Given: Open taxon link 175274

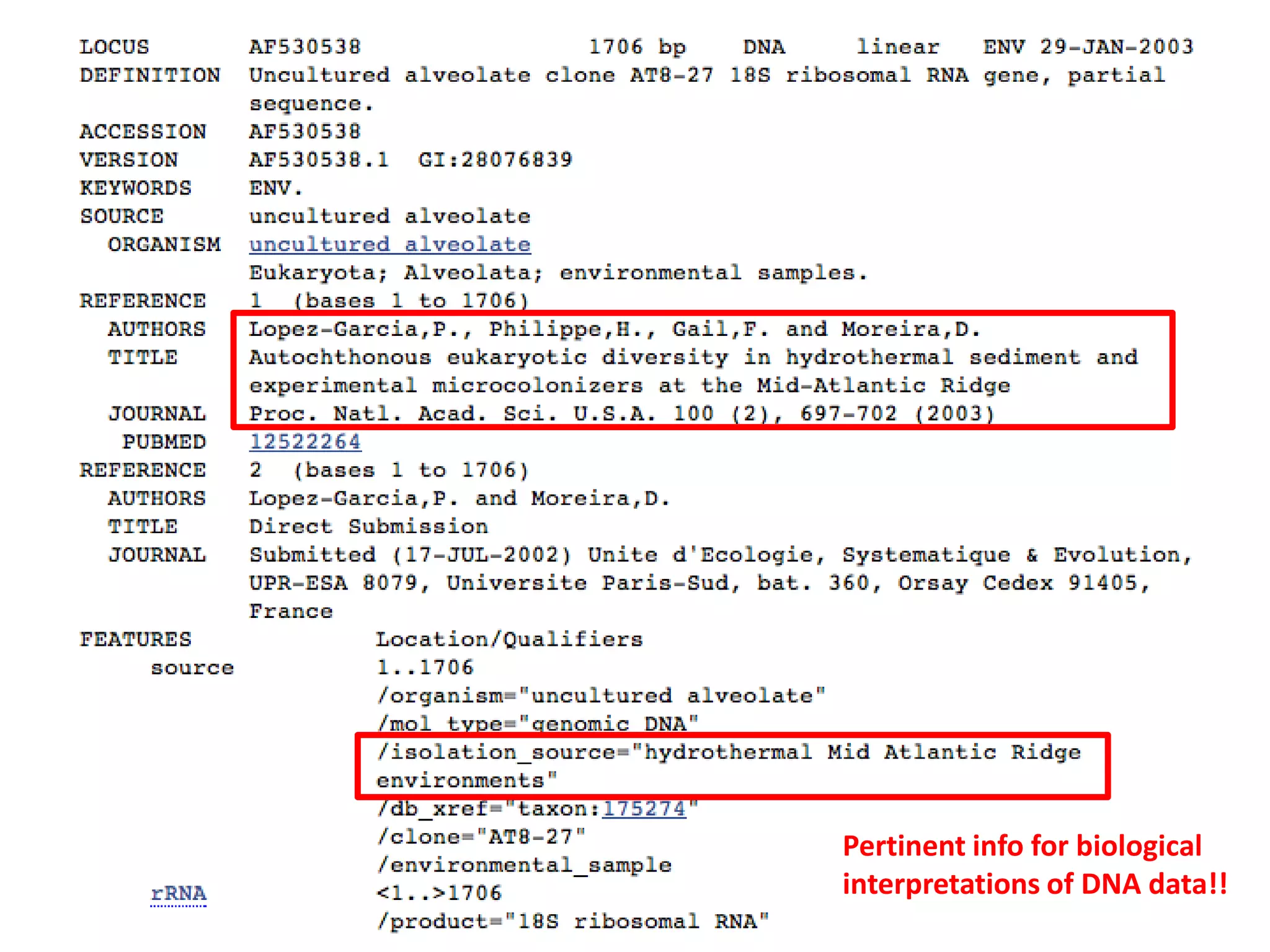Looking at the screenshot, I should click(x=644, y=809).
